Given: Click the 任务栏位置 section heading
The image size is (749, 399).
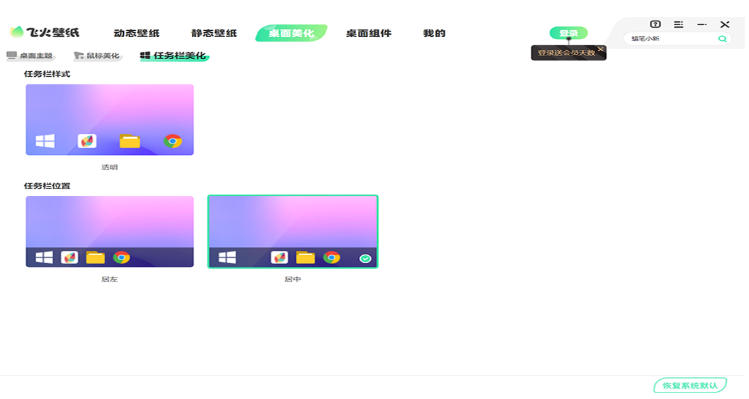Looking at the screenshot, I should [47, 186].
